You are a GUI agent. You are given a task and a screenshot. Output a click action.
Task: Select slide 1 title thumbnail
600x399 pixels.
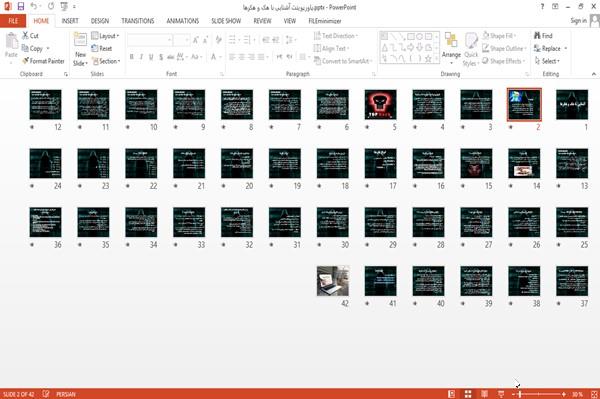click(x=572, y=104)
